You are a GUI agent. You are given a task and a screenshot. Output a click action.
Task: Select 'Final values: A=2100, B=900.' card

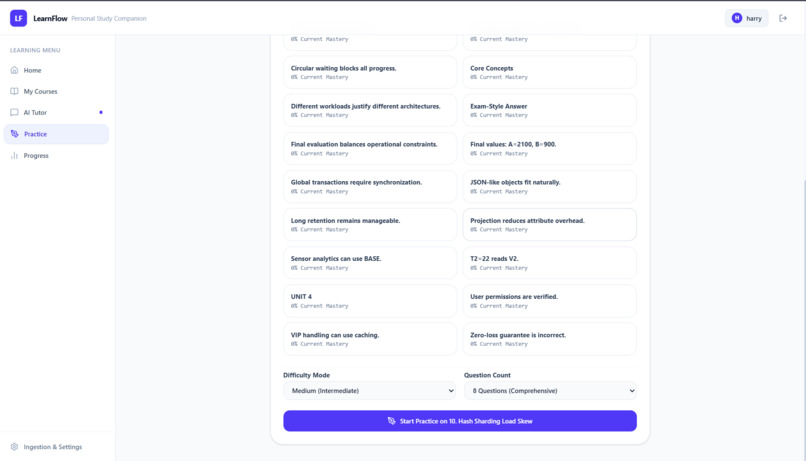tap(549, 149)
